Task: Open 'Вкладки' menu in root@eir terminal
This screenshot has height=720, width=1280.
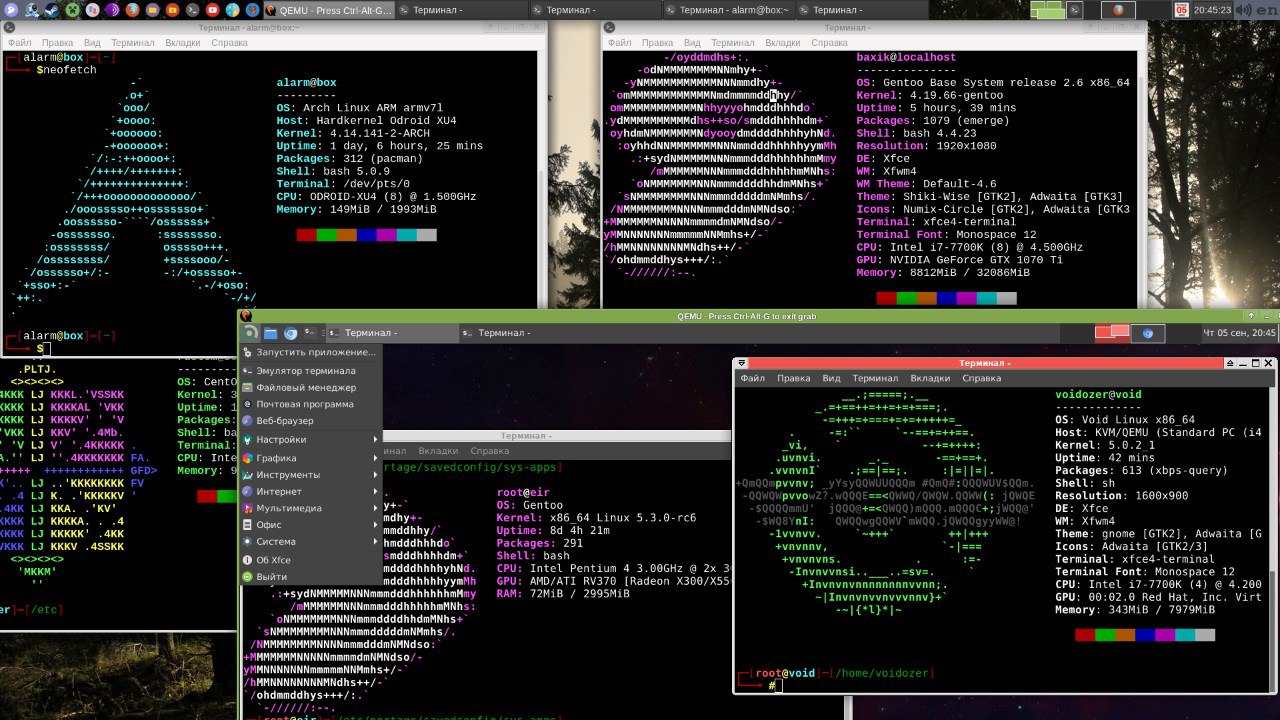Action: [x=438, y=452]
